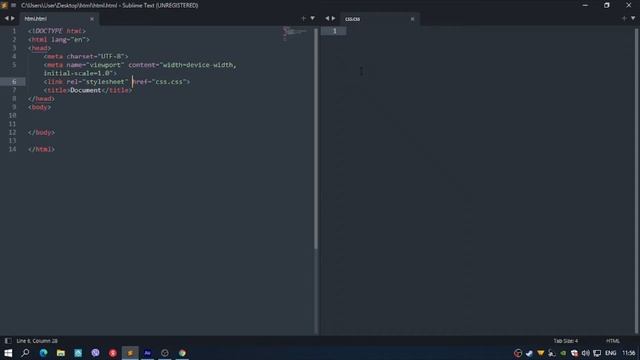Click the left pane vertical scrollbar
This screenshot has width=640, height=360.
[x=316, y=139]
